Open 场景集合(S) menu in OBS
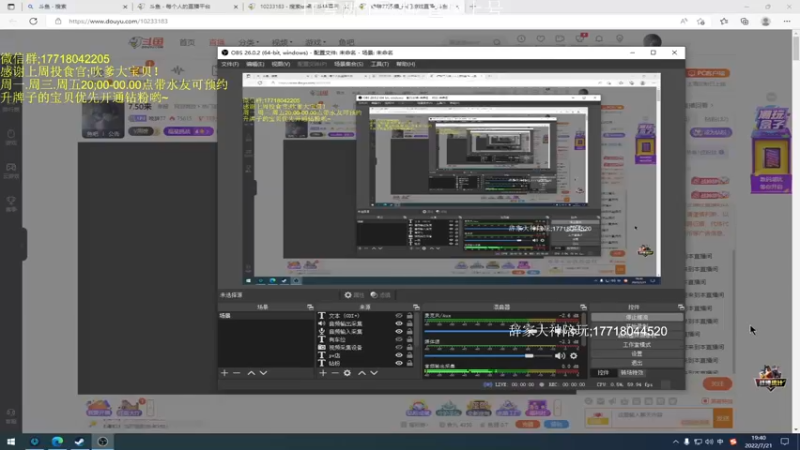 coord(348,64)
